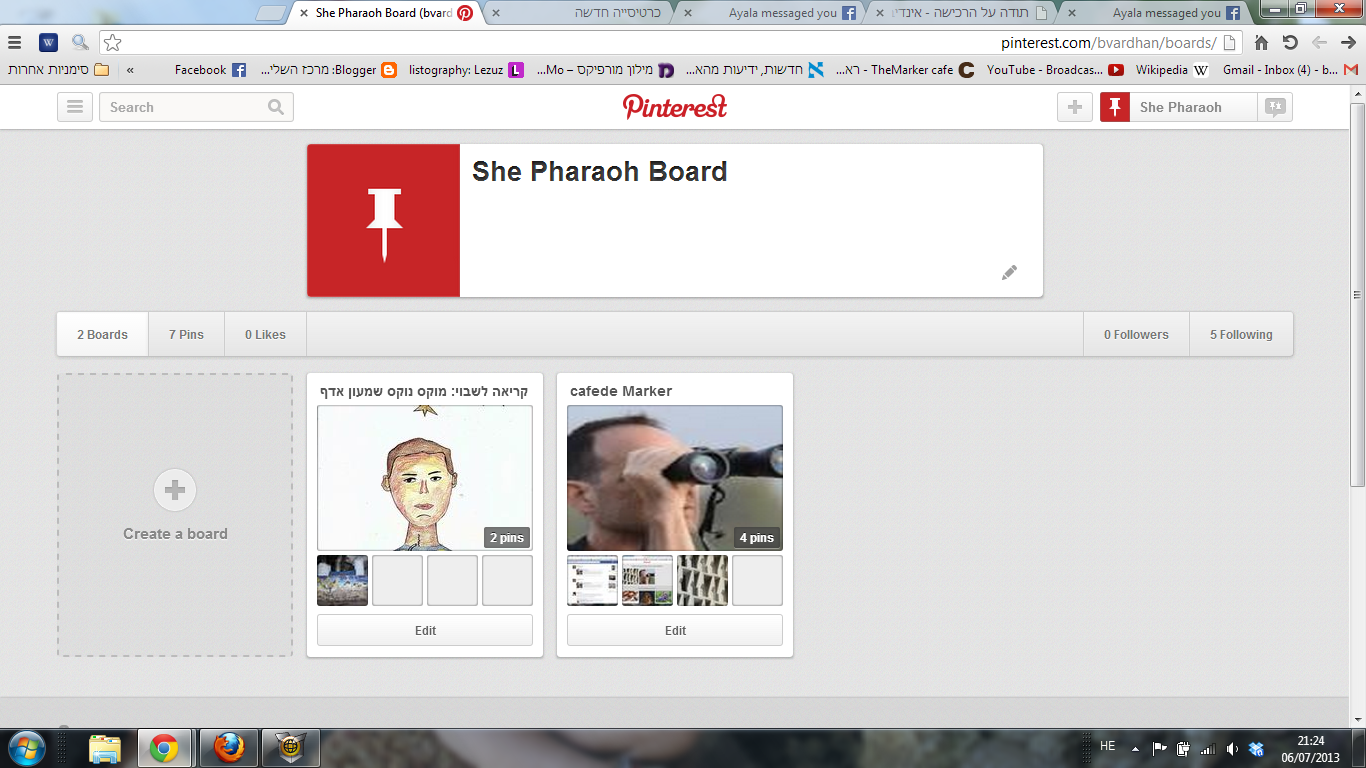Screen dimensions: 1366x768
Task: Edit the קריאה לשבוי board
Action: coord(425,630)
